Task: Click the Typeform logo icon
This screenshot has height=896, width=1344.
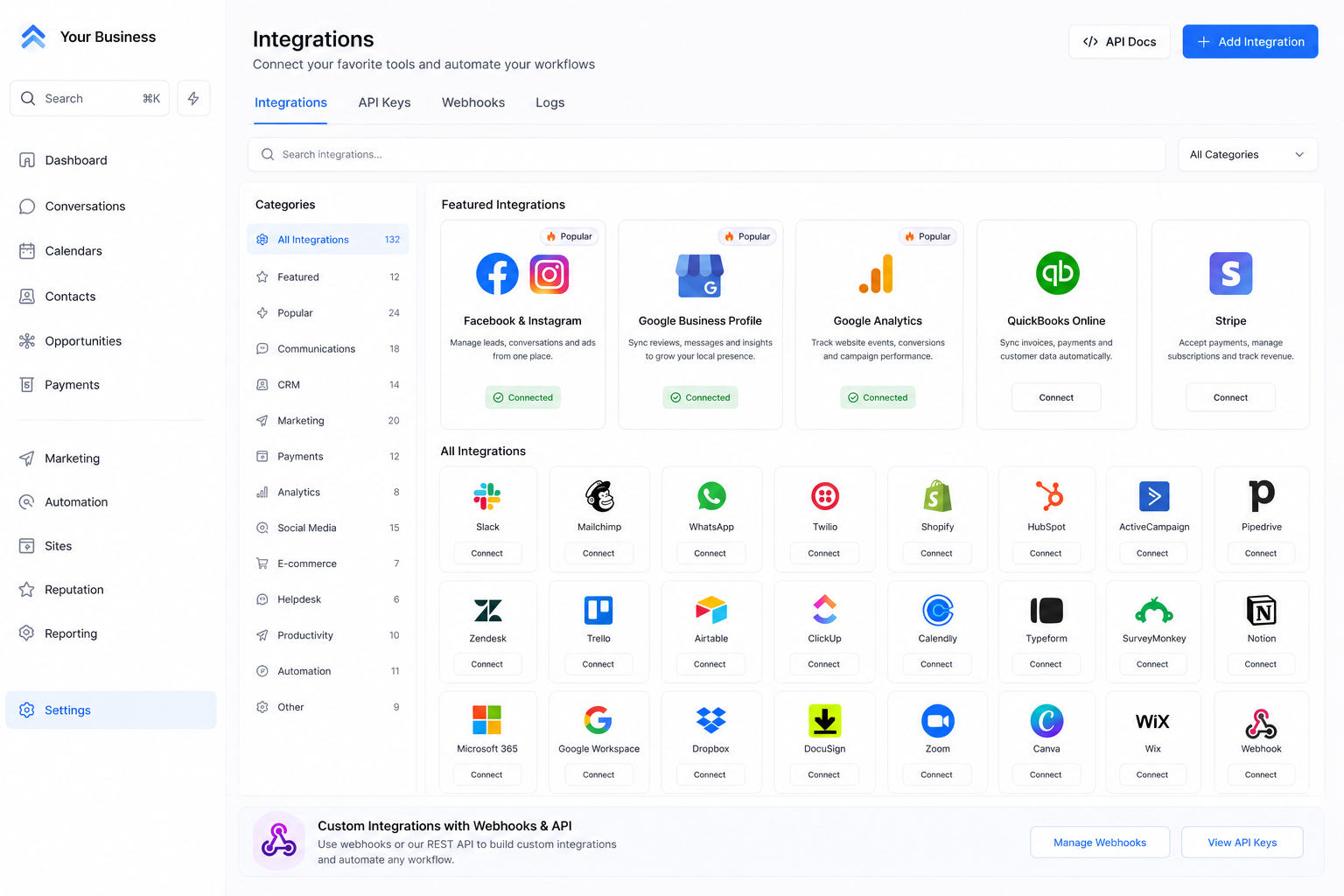Action: 1046,610
